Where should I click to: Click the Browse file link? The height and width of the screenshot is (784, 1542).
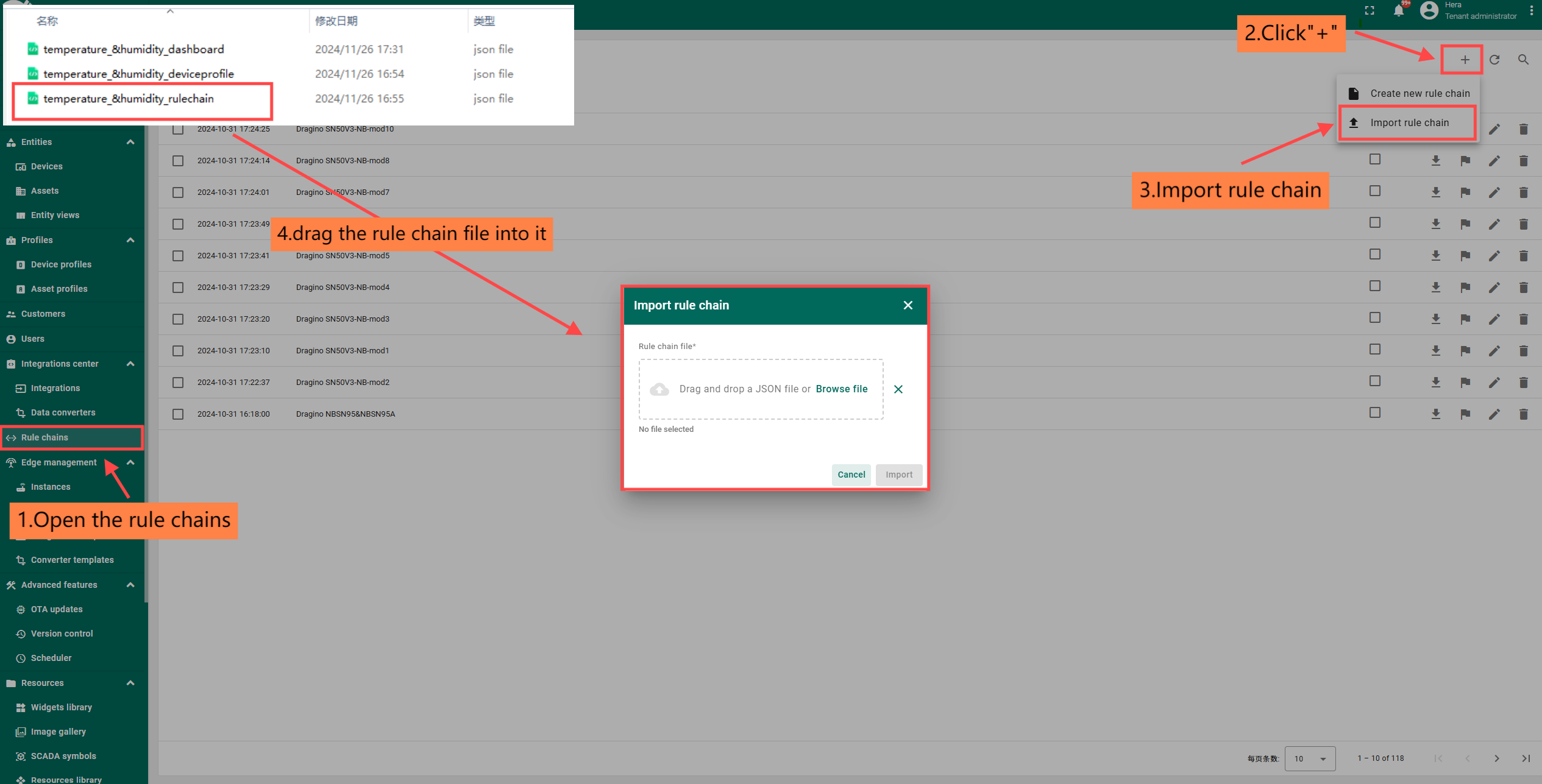point(841,389)
